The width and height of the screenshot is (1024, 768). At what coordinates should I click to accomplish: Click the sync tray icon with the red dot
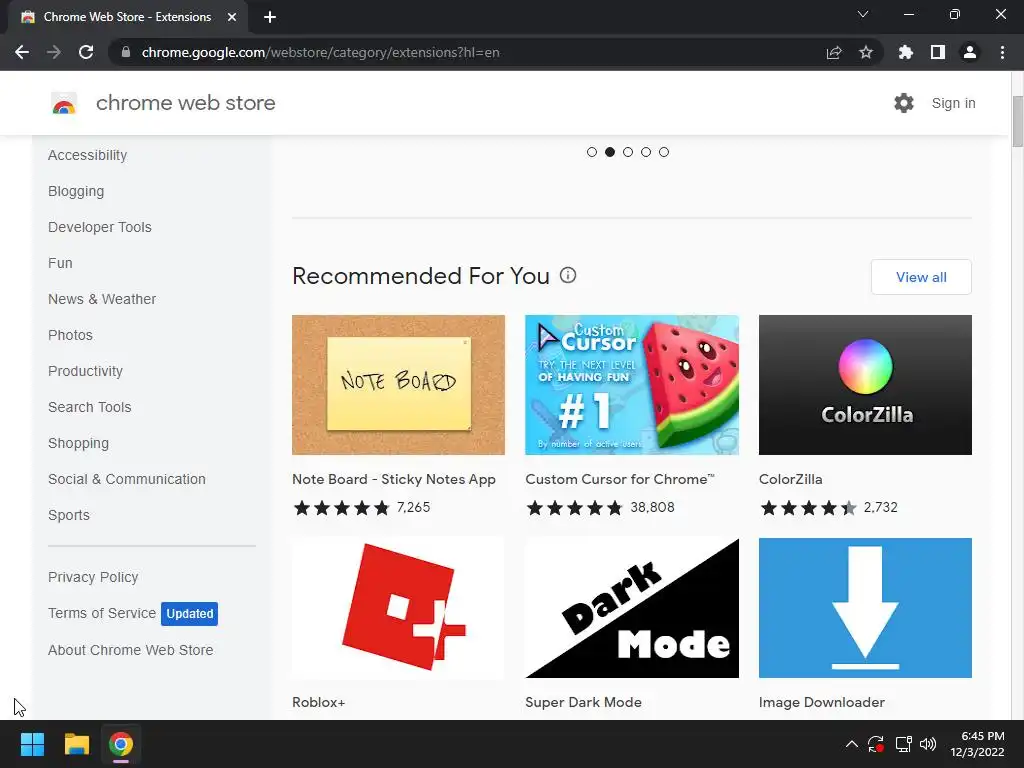[876, 744]
